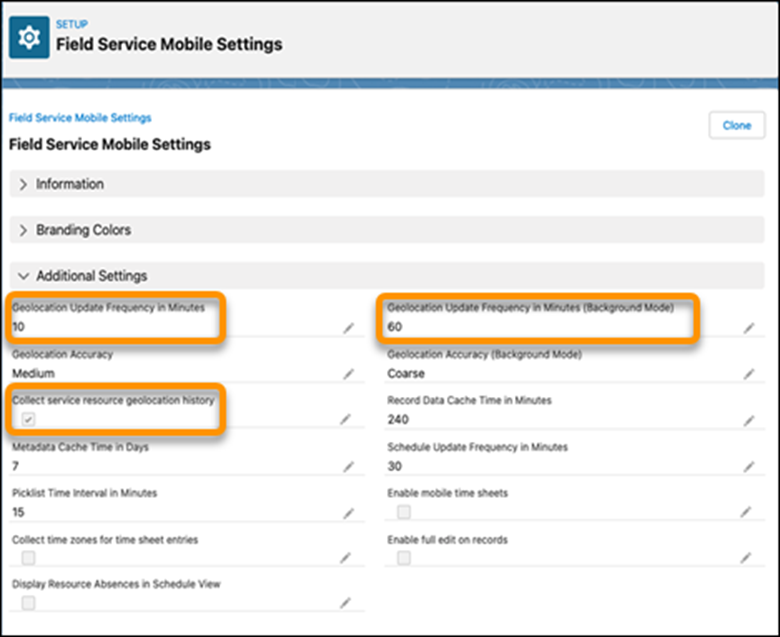
Task: Edit Record Data Cache Time pencil
Action: 749,421
